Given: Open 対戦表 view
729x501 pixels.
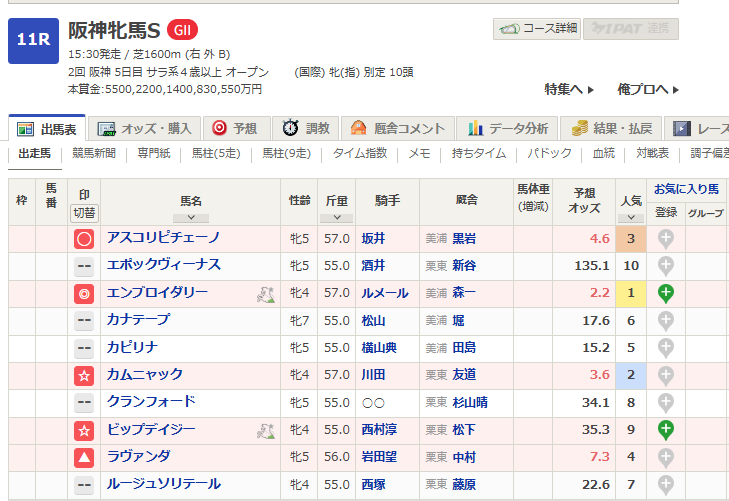Looking at the screenshot, I should click(x=652, y=153).
